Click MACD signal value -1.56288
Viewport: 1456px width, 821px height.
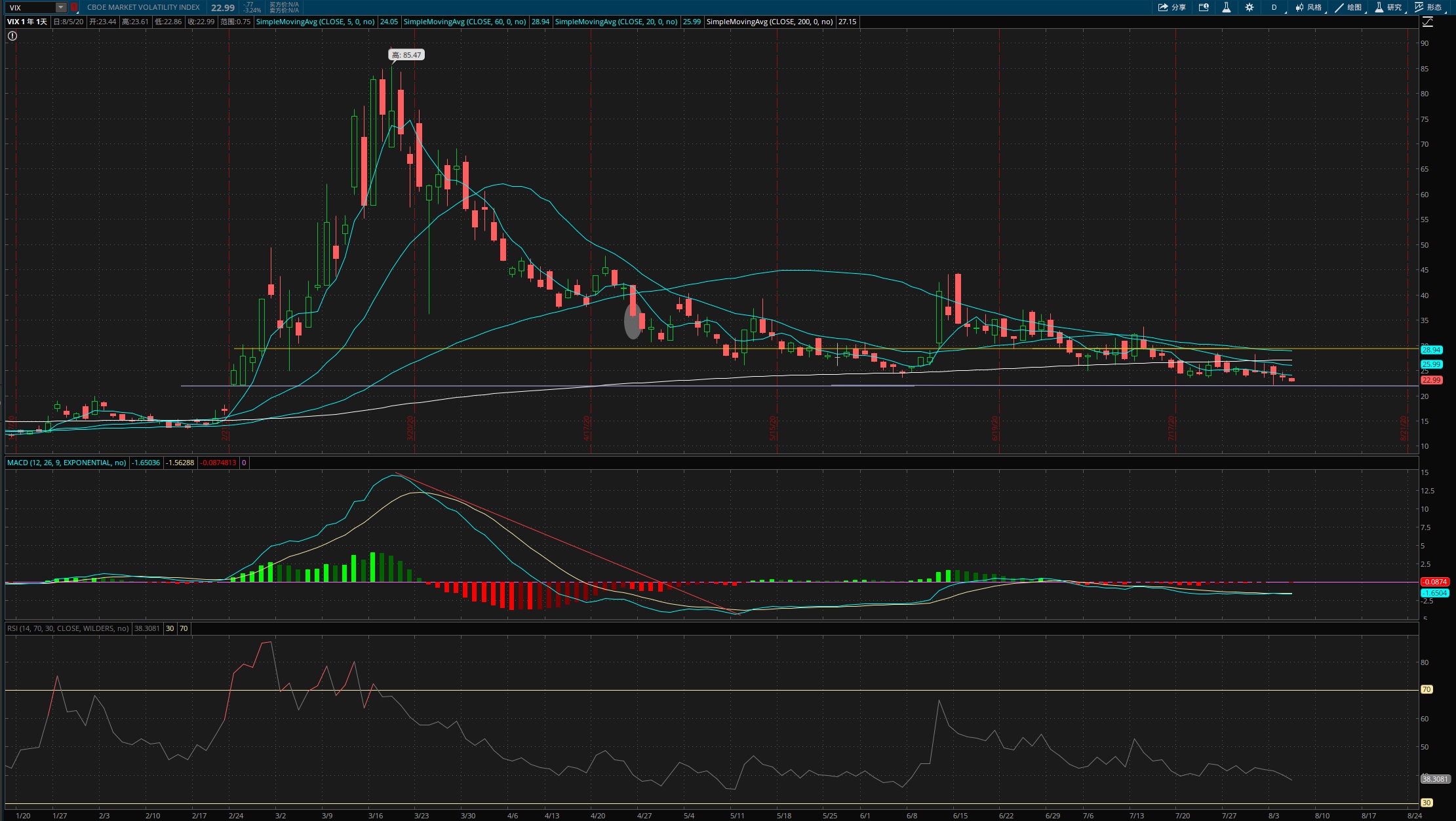tap(180, 463)
